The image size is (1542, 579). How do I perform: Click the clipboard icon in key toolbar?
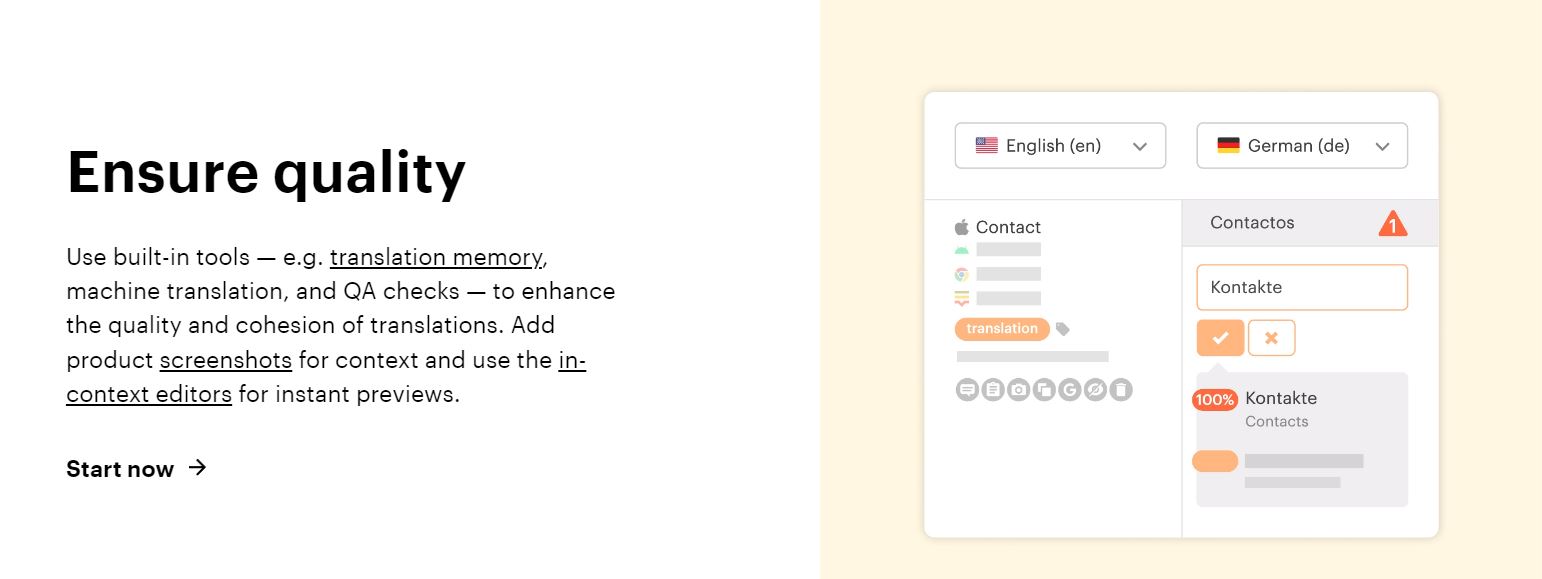coord(992,390)
